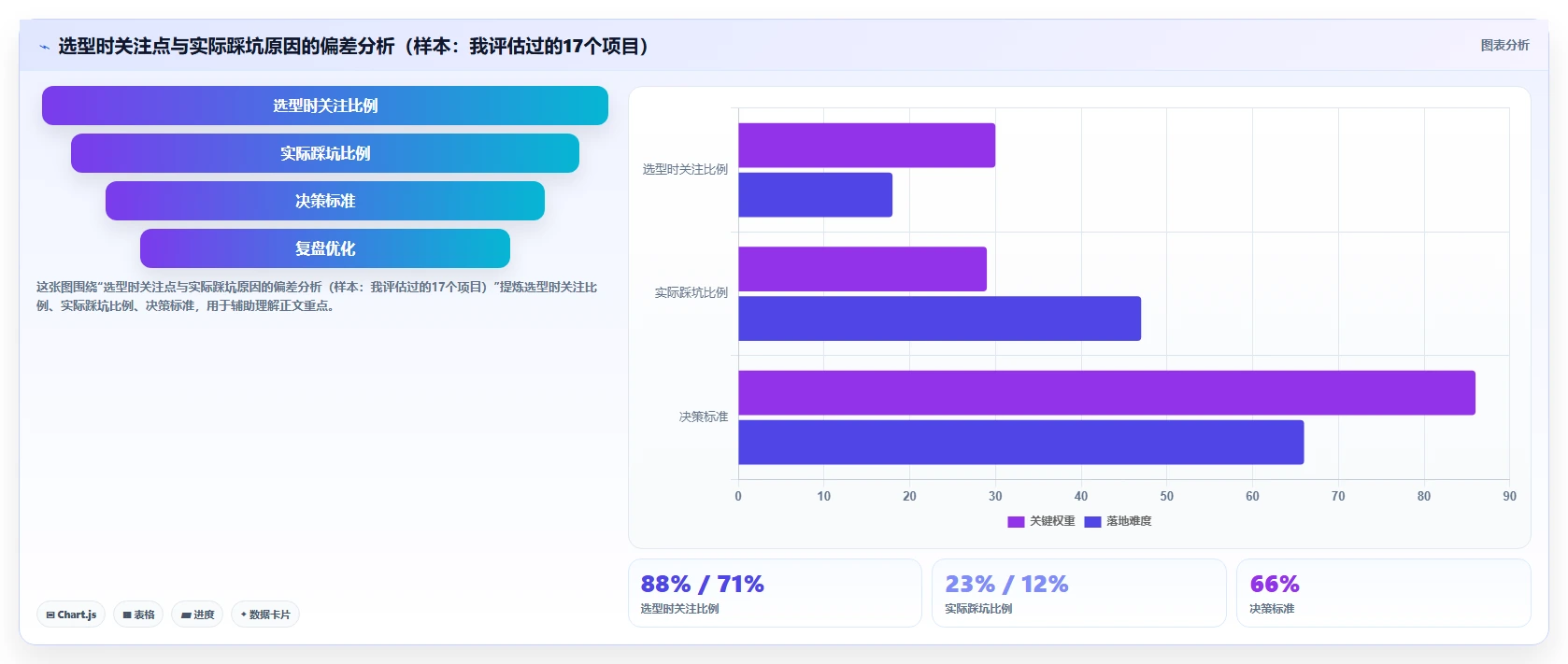Viewport: 1568px width, 664px height.
Task: Click the Chart.js tag chip
Action: 71,615
